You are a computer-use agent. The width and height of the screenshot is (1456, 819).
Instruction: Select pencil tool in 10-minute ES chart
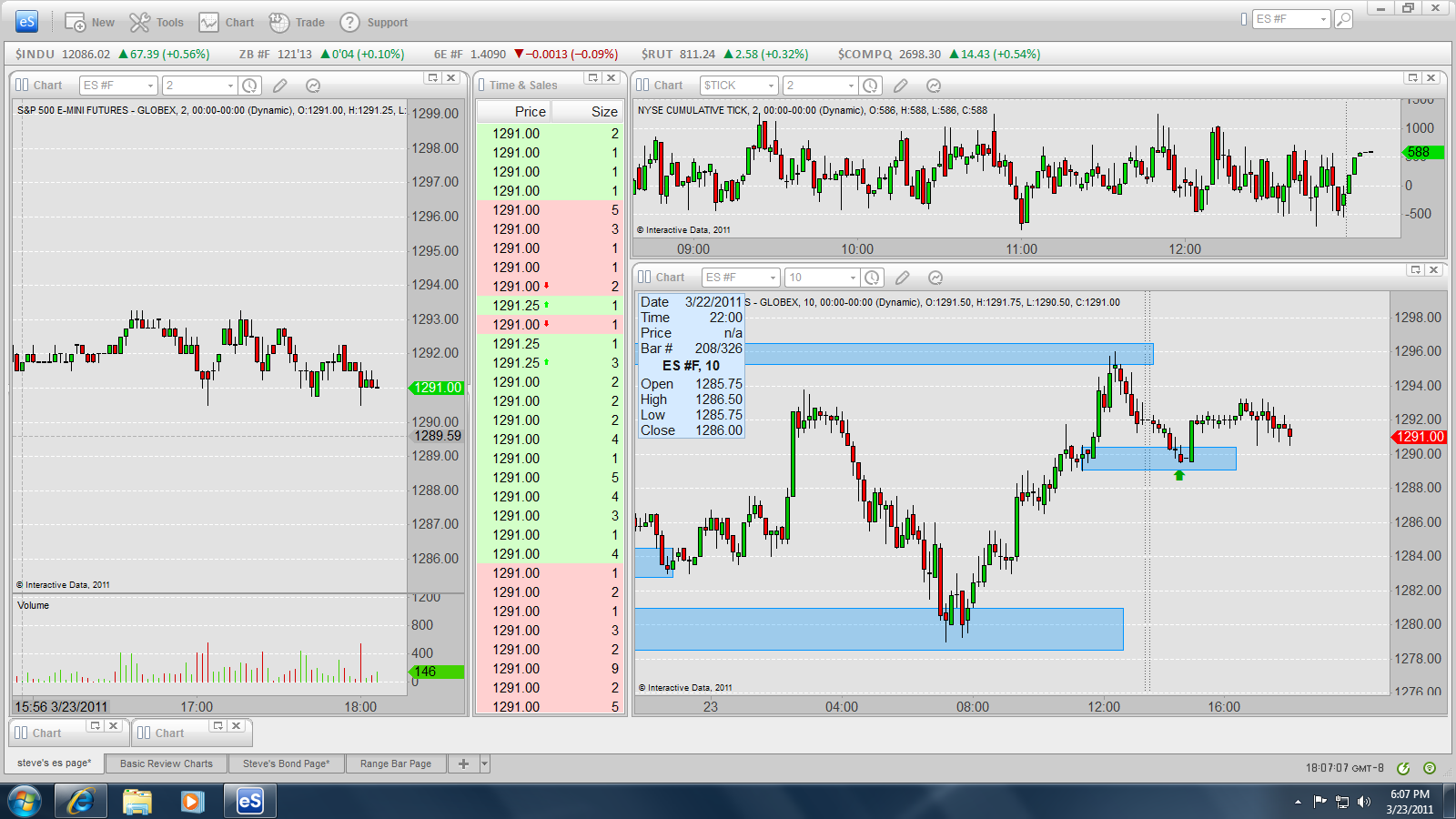903,278
